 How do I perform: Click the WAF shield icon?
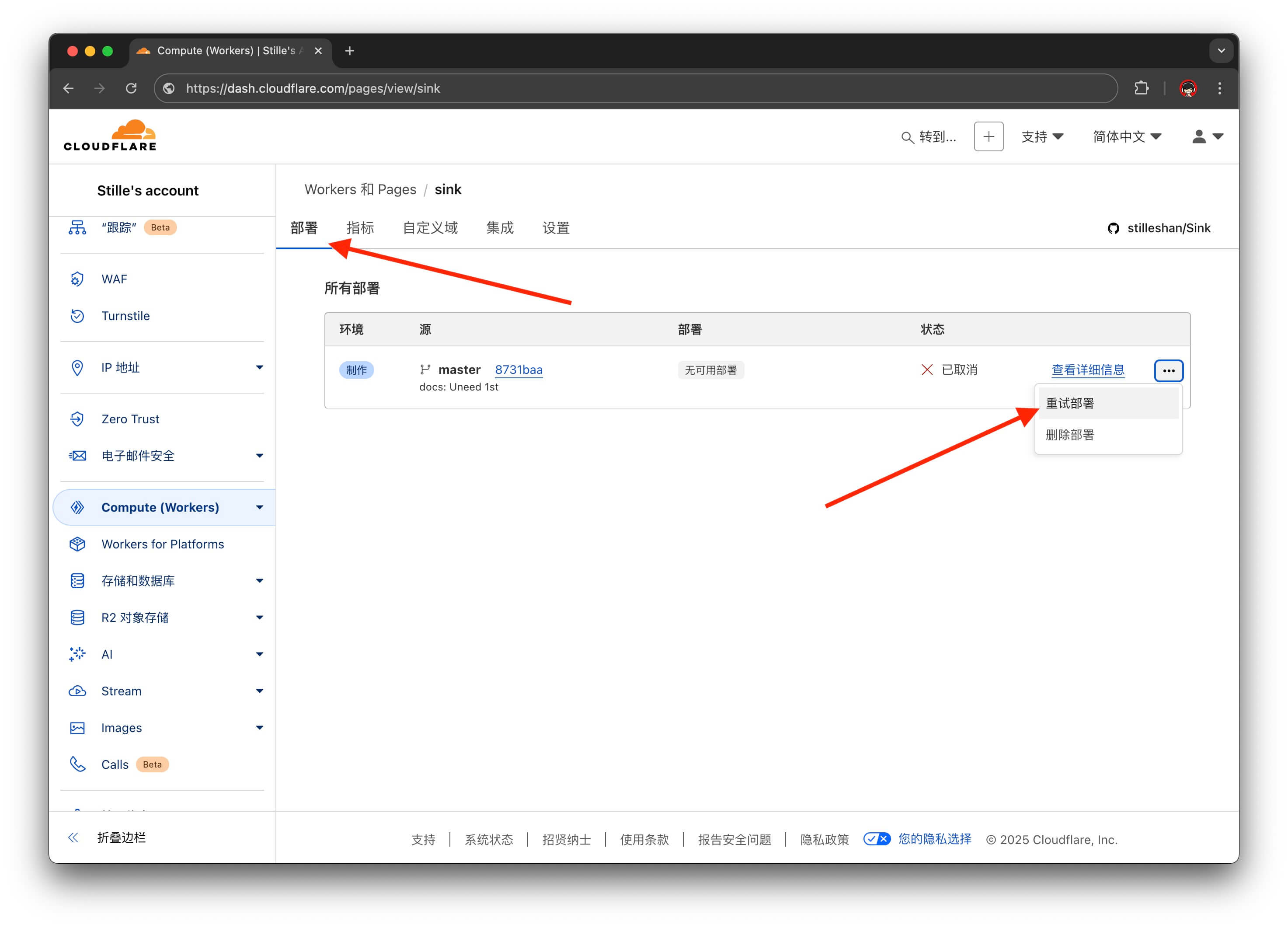77,279
